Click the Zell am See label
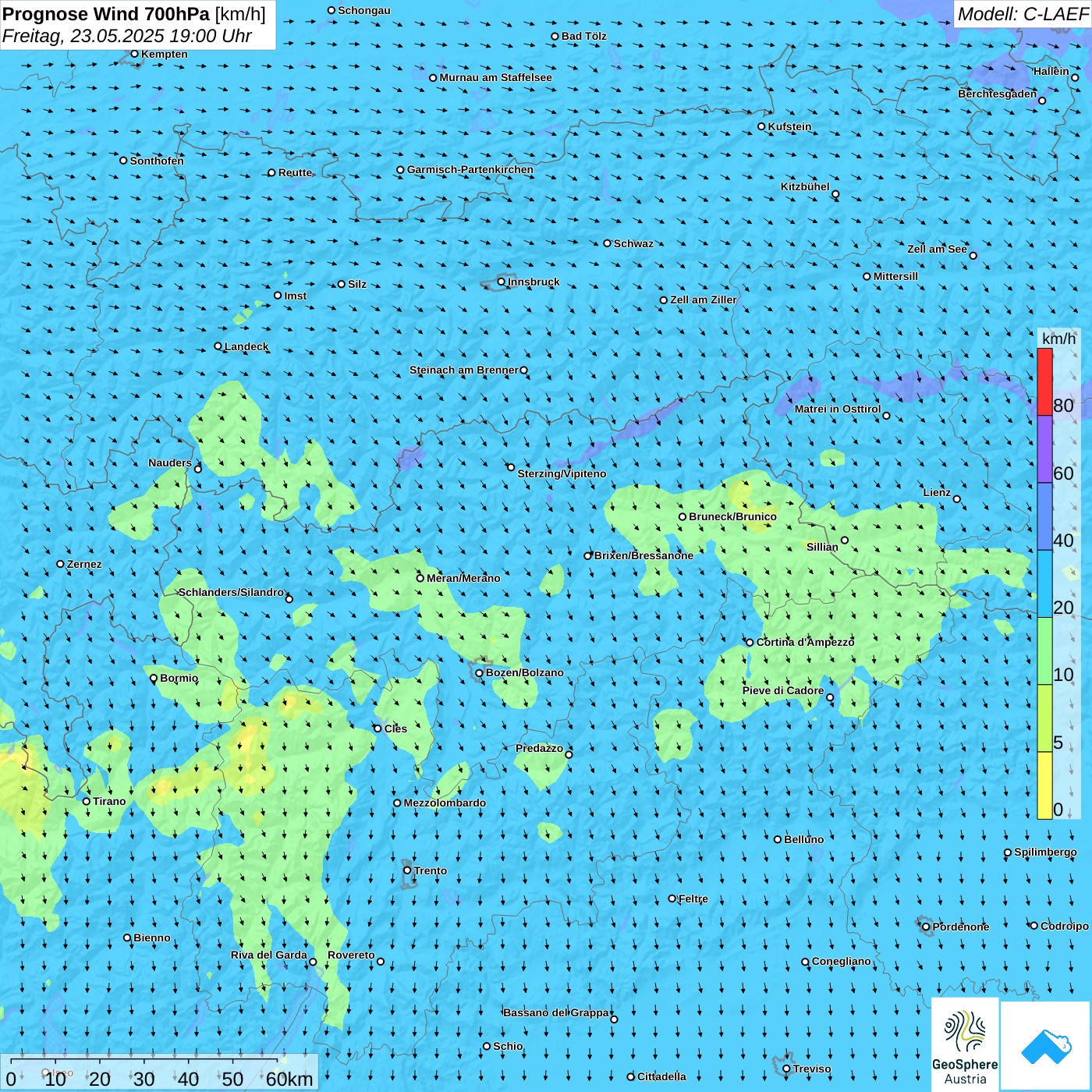The width and height of the screenshot is (1092, 1092). pos(937,249)
